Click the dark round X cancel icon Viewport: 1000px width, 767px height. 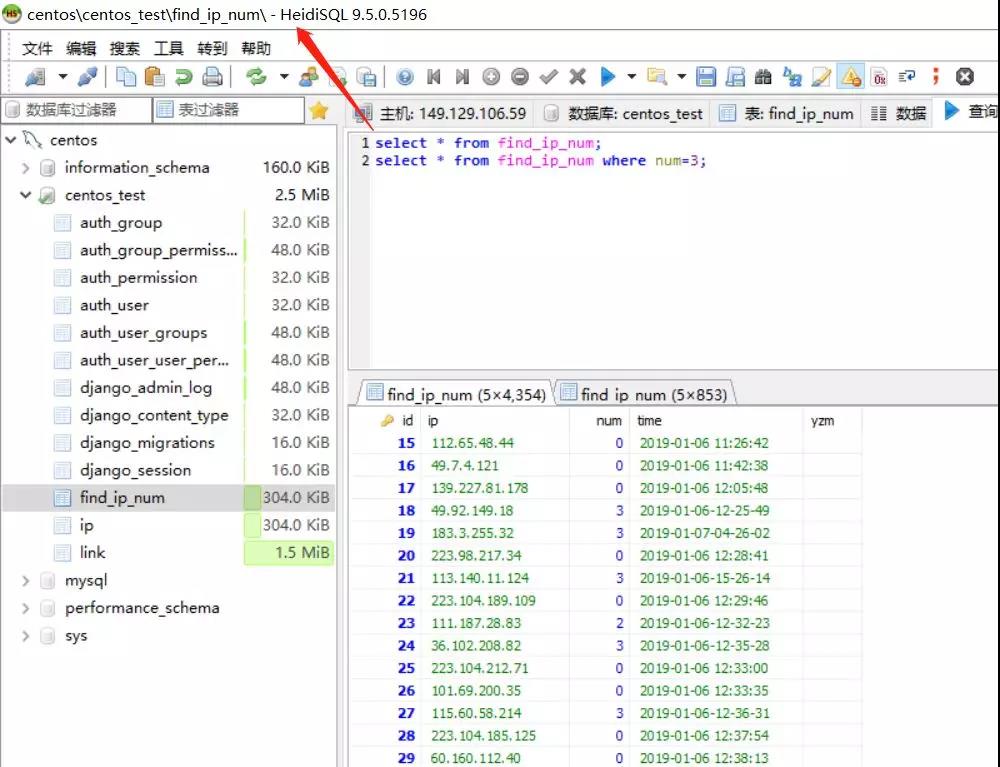point(965,77)
